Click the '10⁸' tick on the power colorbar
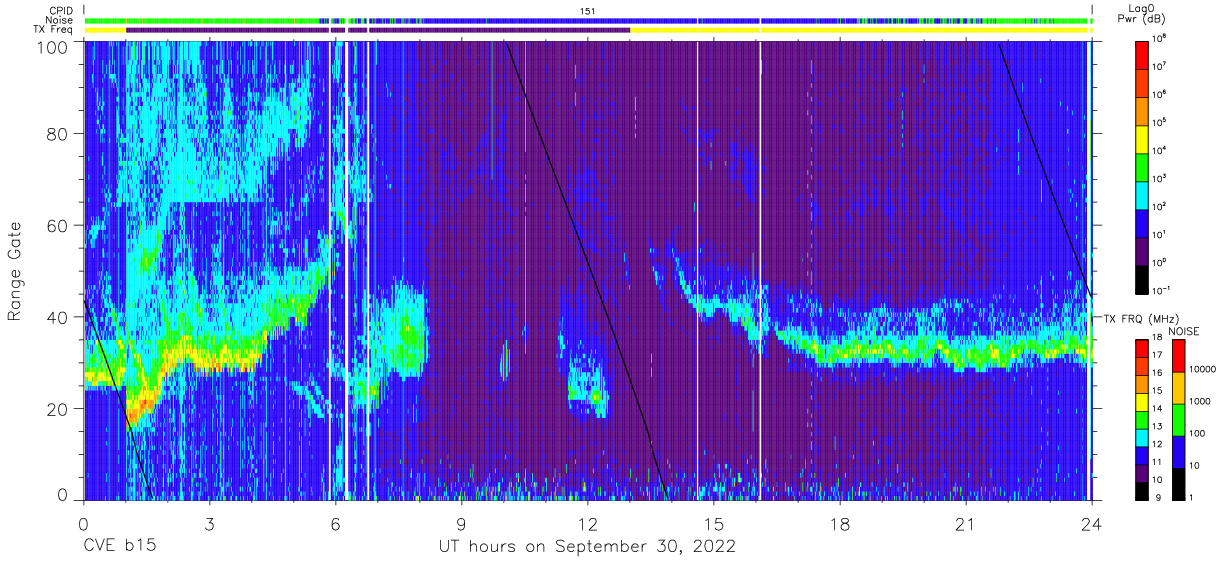The height and width of the screenshot is (567, 1228). [1161, 38]
